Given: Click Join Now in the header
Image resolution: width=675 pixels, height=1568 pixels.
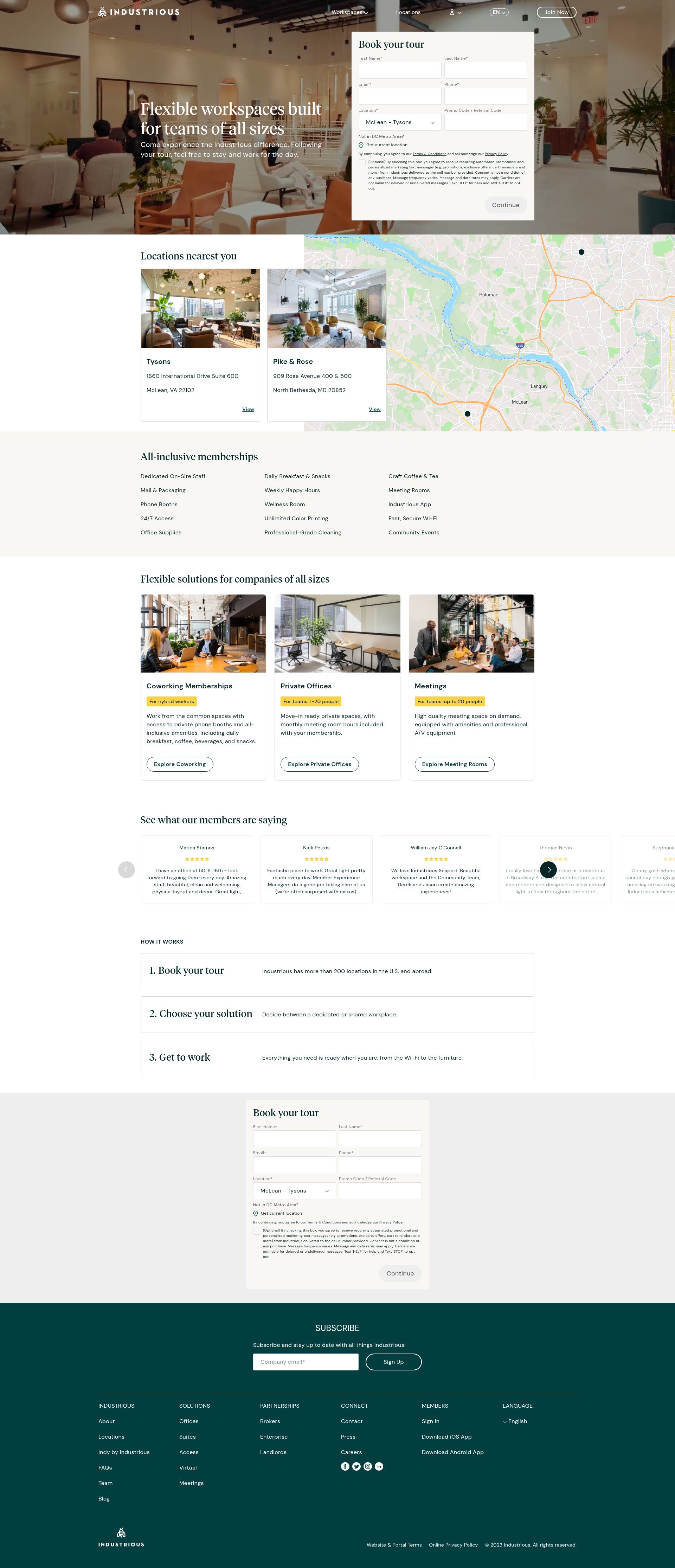Looking at the screenshot, I should point(556,12).
